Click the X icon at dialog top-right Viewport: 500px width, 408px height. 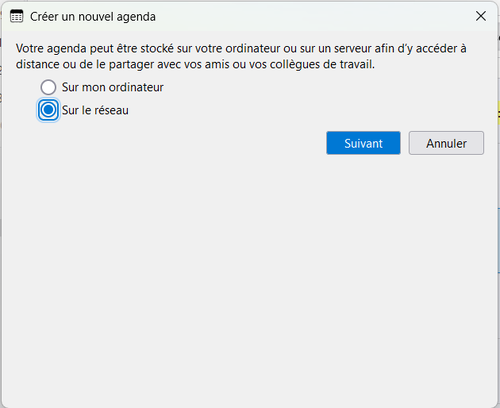481,16
